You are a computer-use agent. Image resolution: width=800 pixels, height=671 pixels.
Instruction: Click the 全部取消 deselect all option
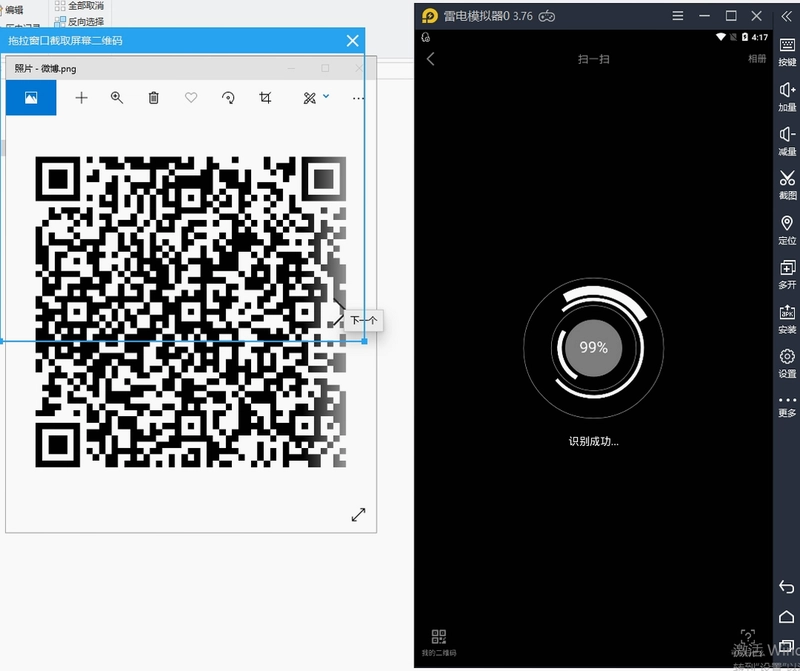point(80,6)
